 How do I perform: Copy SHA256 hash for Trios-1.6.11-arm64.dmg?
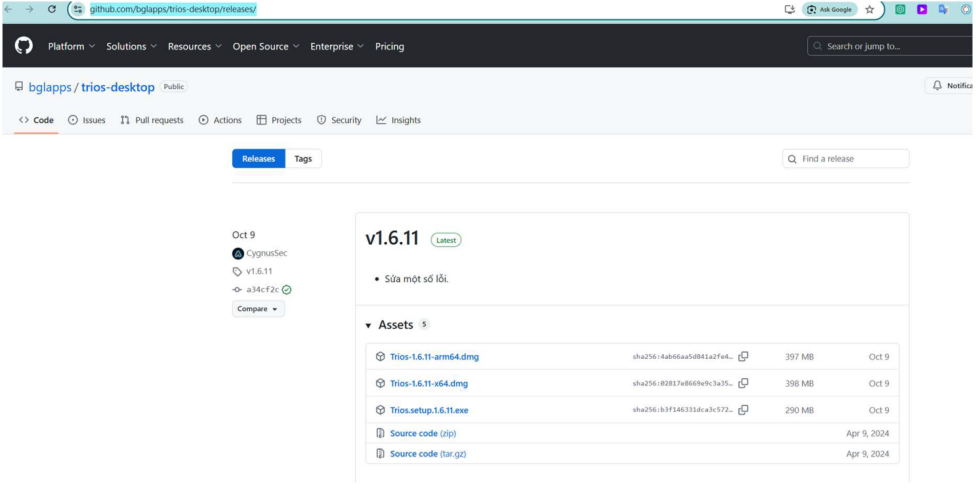point(743,357)
